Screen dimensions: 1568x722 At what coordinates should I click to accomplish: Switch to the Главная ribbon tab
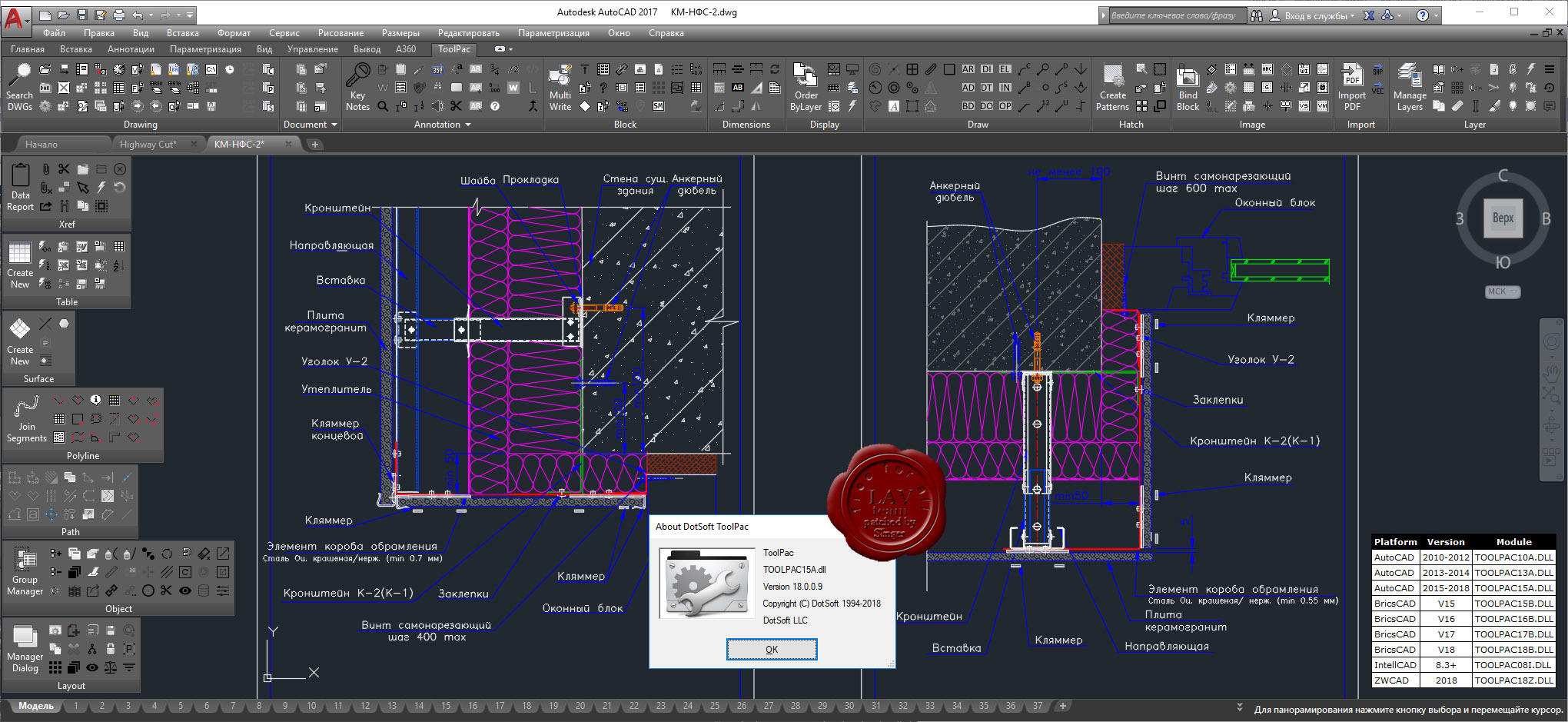click(x=28, y=49)
